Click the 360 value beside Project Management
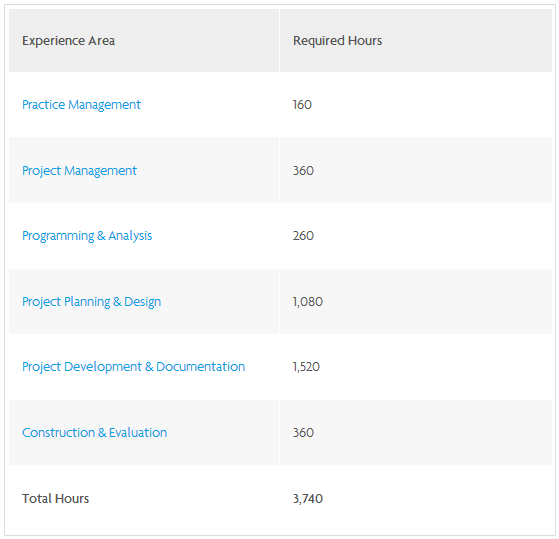Image resolution: width=559 pixels, height=539 pixels. (x=303, y=171)
